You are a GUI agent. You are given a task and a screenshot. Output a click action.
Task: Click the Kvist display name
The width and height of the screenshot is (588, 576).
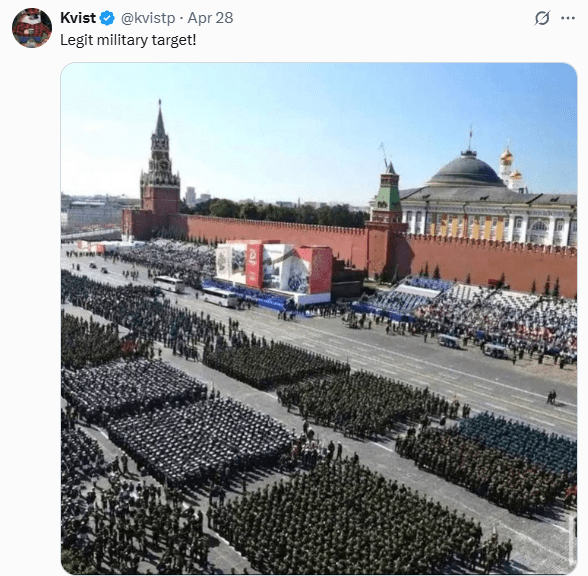click(x=78, y=18)
